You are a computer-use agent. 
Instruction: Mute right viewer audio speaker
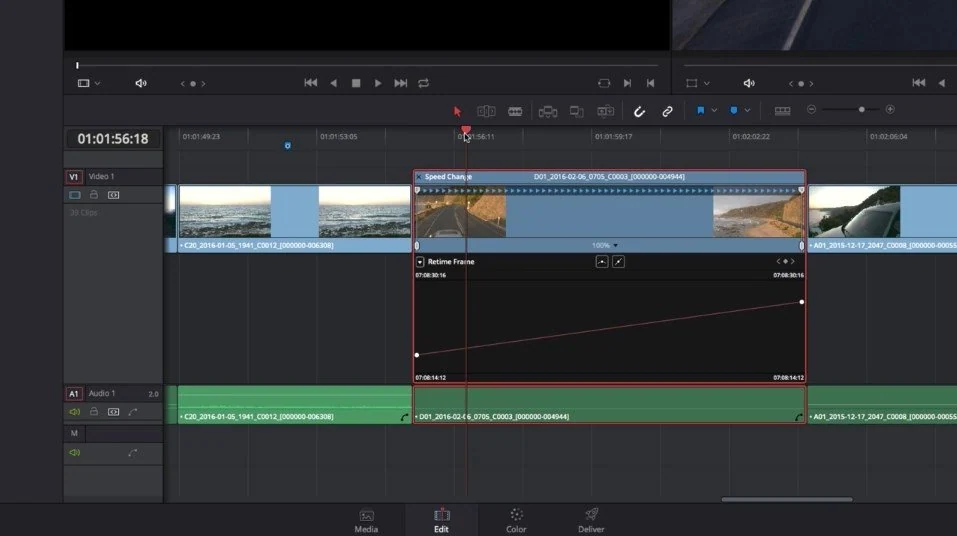click(x=749, y=83)
